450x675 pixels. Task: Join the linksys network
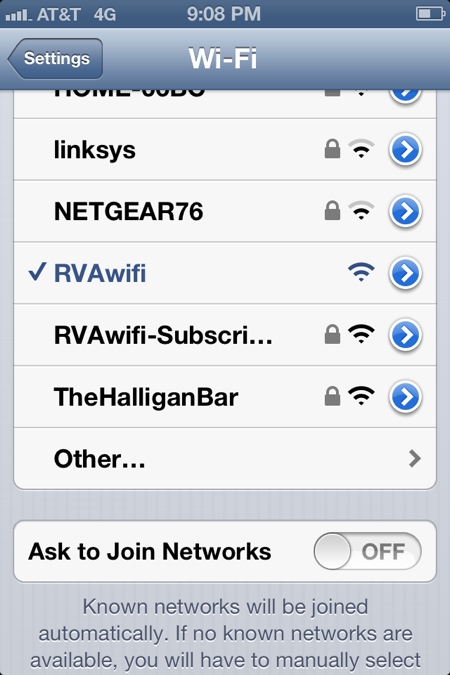coord(225,150)
